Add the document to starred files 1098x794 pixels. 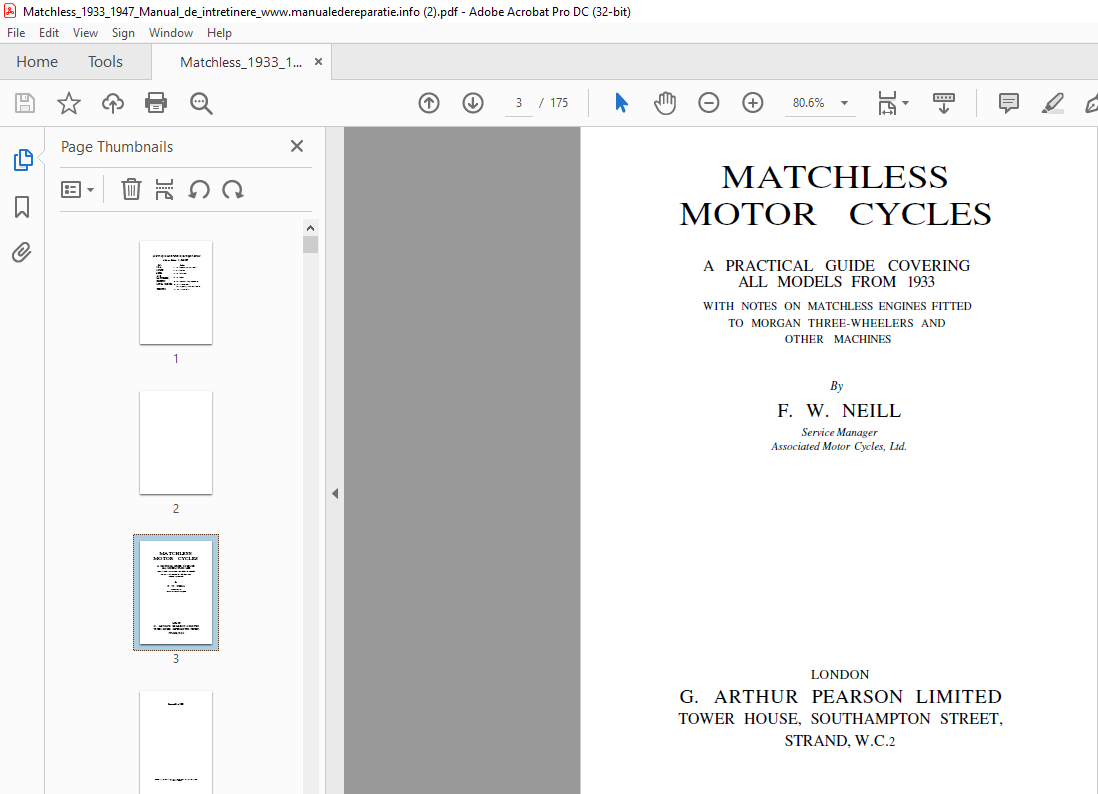pos(69,103)
